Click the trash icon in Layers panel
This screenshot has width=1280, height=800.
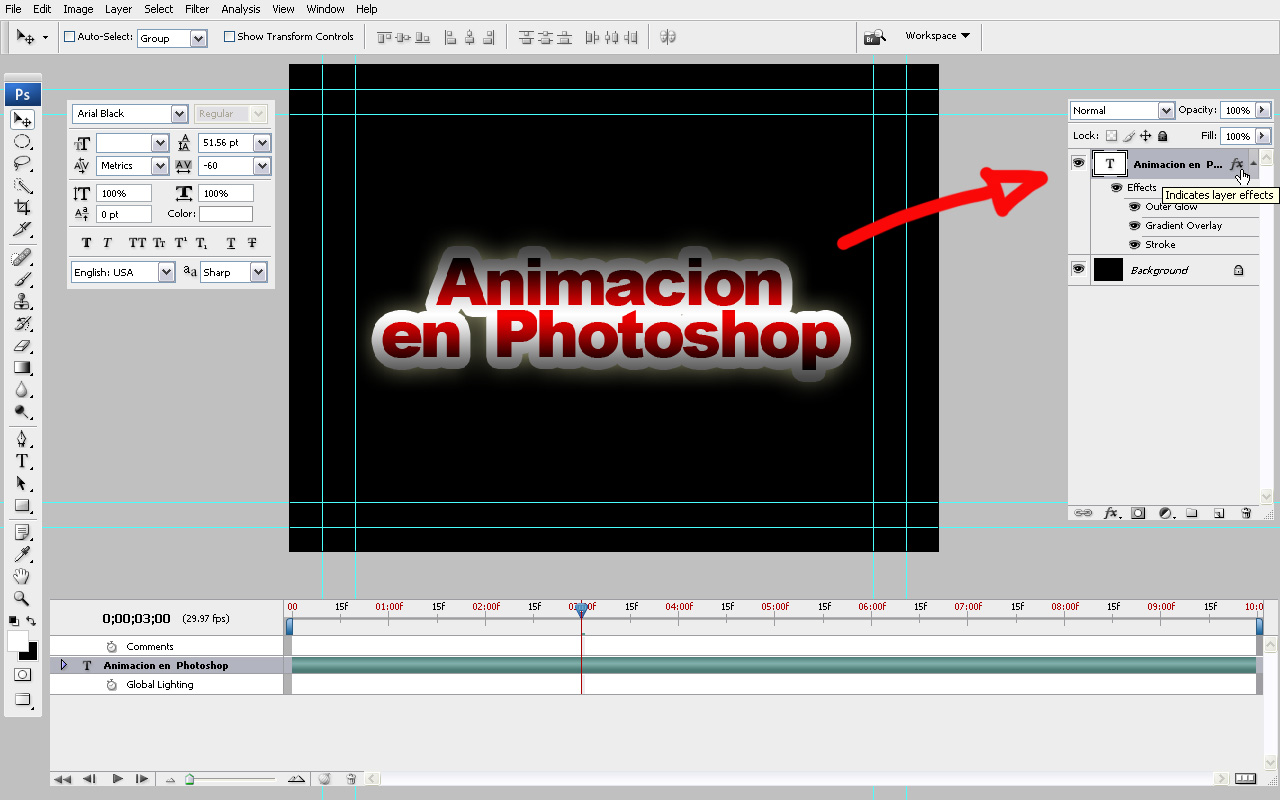[x=1246, y=513]
